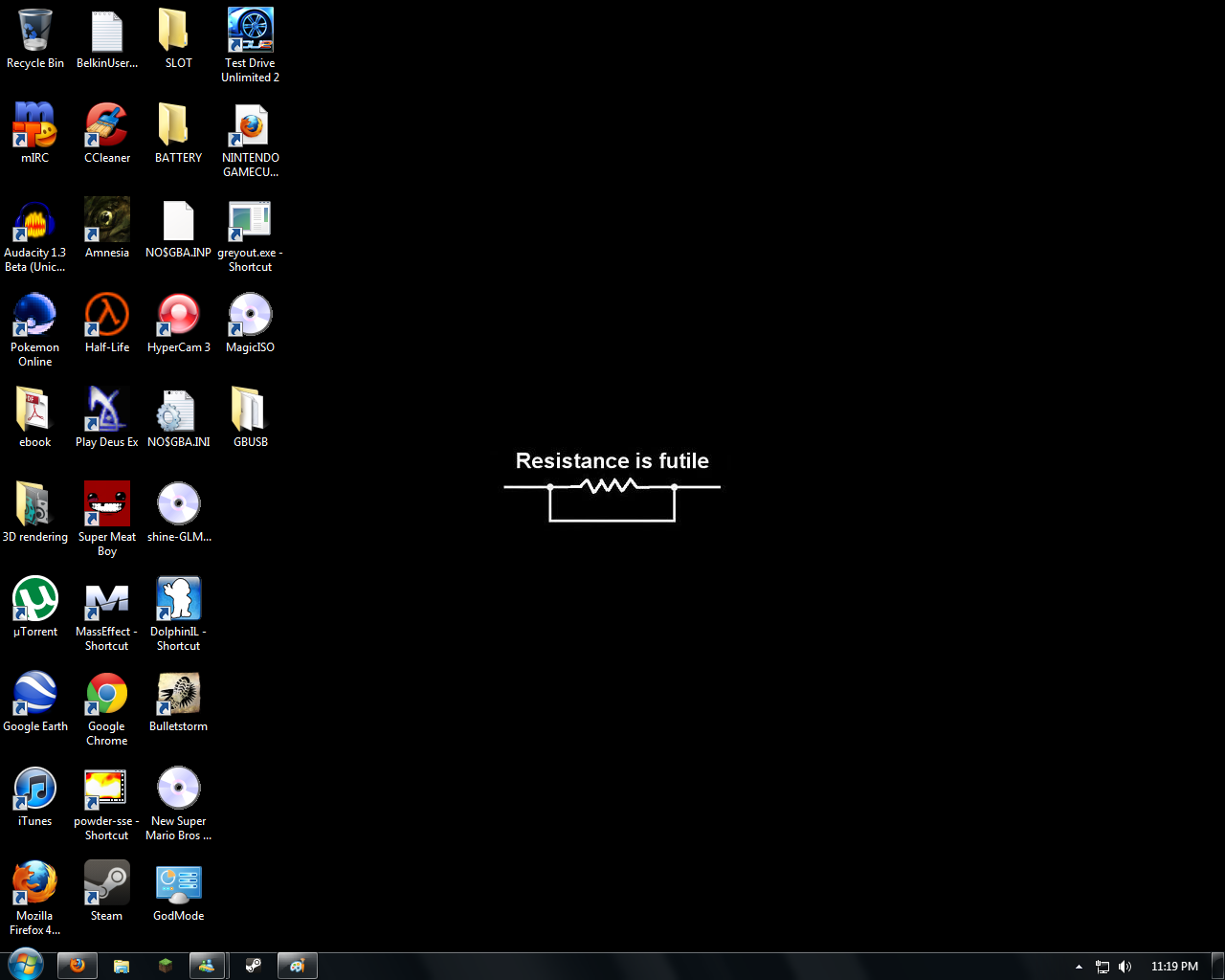Click the network status tray icon

(1102, 967)
